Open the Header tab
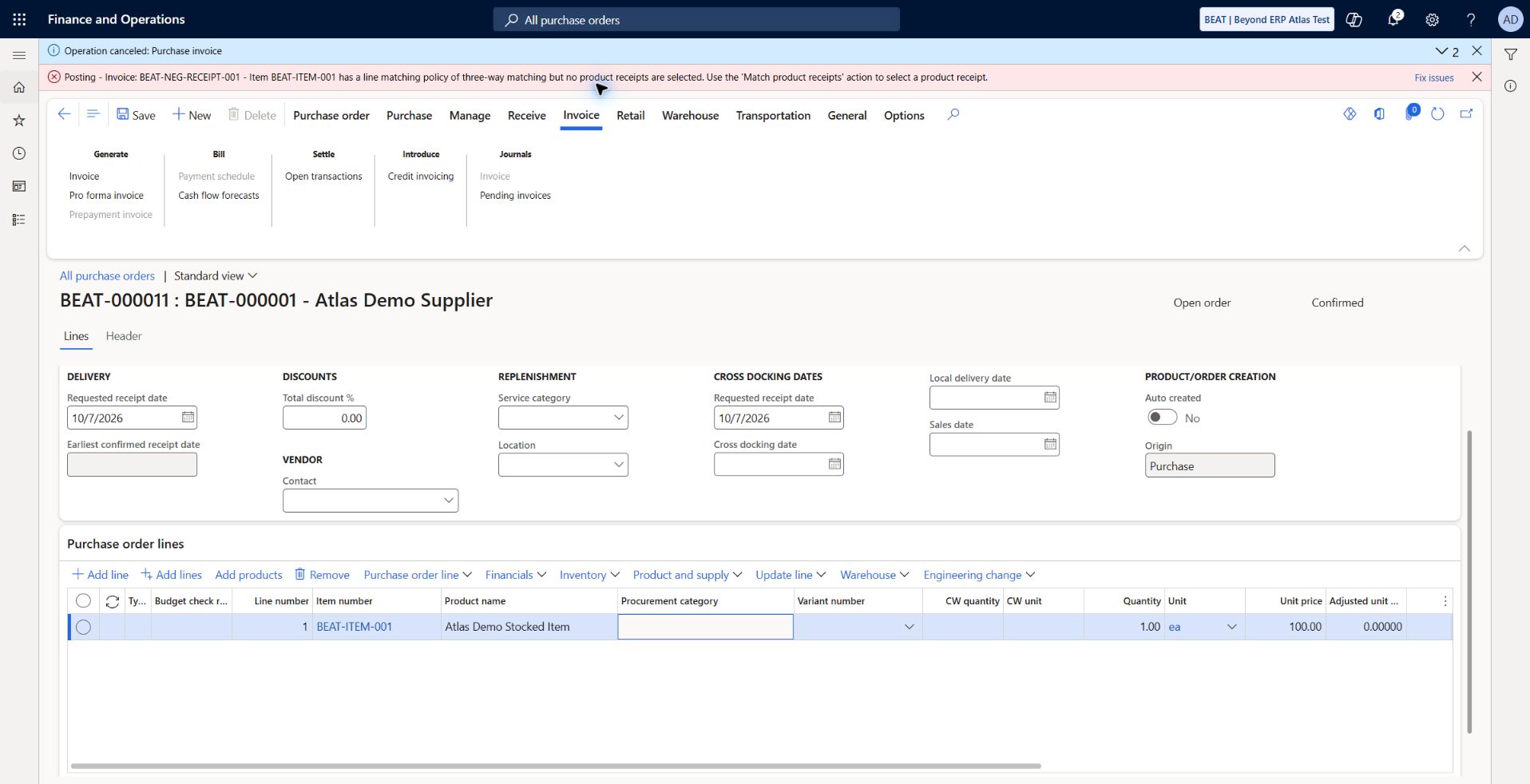This screenshot has width=1530, height=784. tap(124, 336)
